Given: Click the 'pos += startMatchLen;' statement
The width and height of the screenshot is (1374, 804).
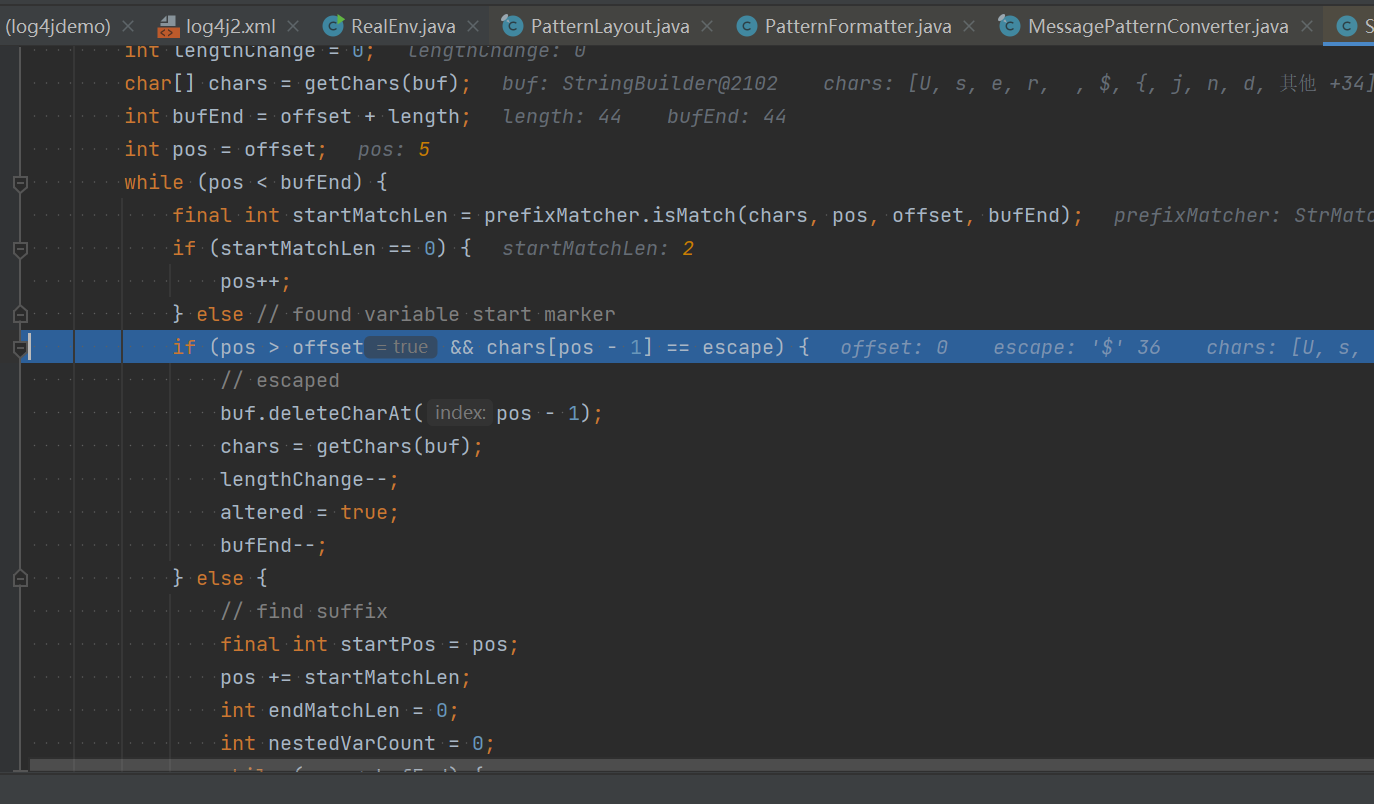Looking at the screenshot, I should 346,677.
